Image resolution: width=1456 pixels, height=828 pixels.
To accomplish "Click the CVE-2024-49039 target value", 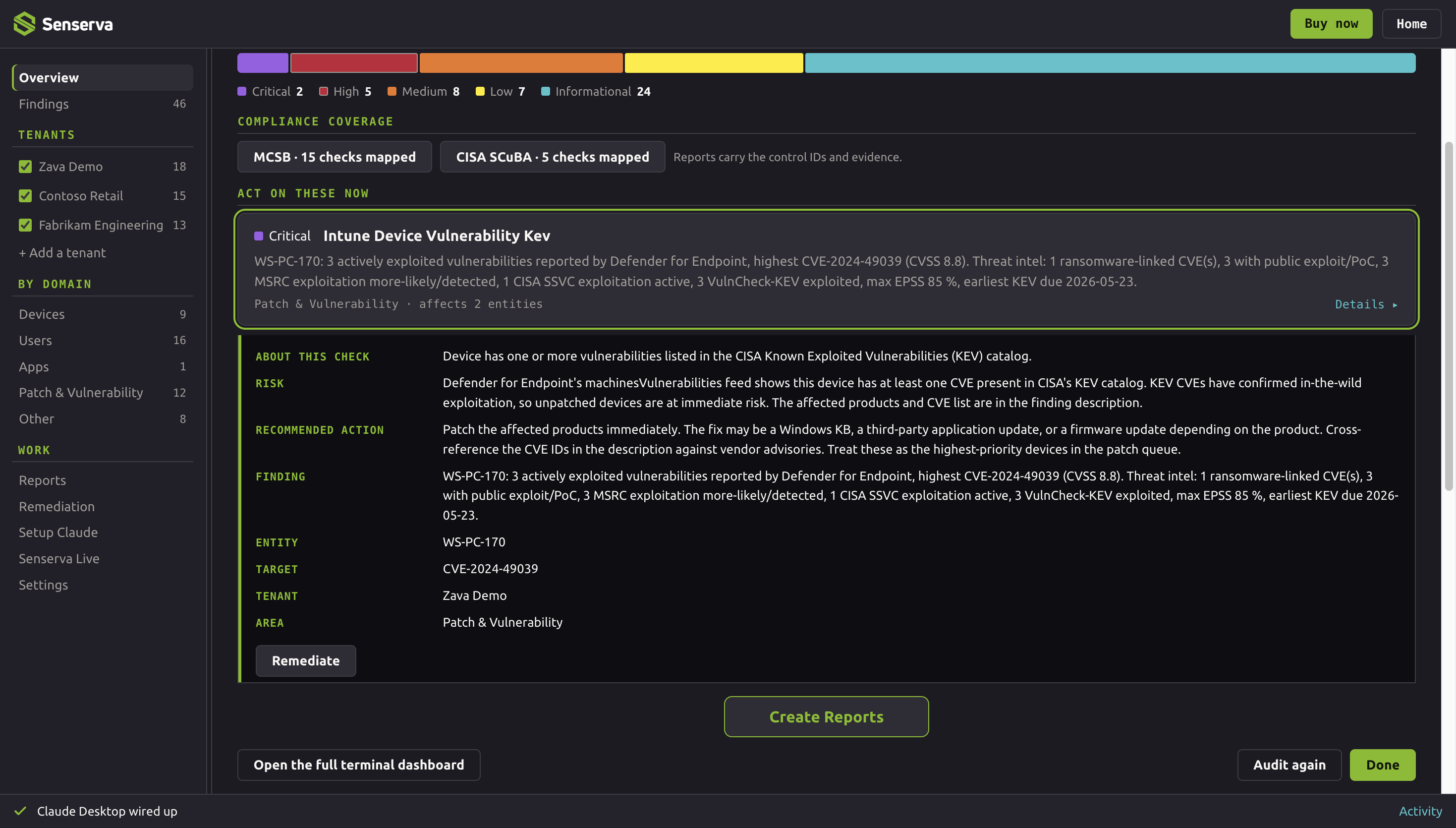I will tap(491, 569).
